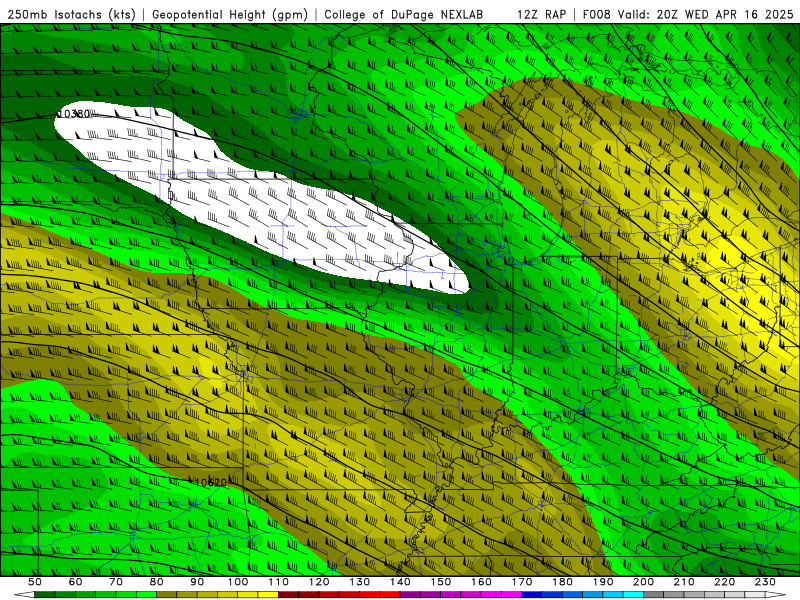
Task: Click the 200 label on the color scale
Action: pyautogui.click(x=643, y=582)
